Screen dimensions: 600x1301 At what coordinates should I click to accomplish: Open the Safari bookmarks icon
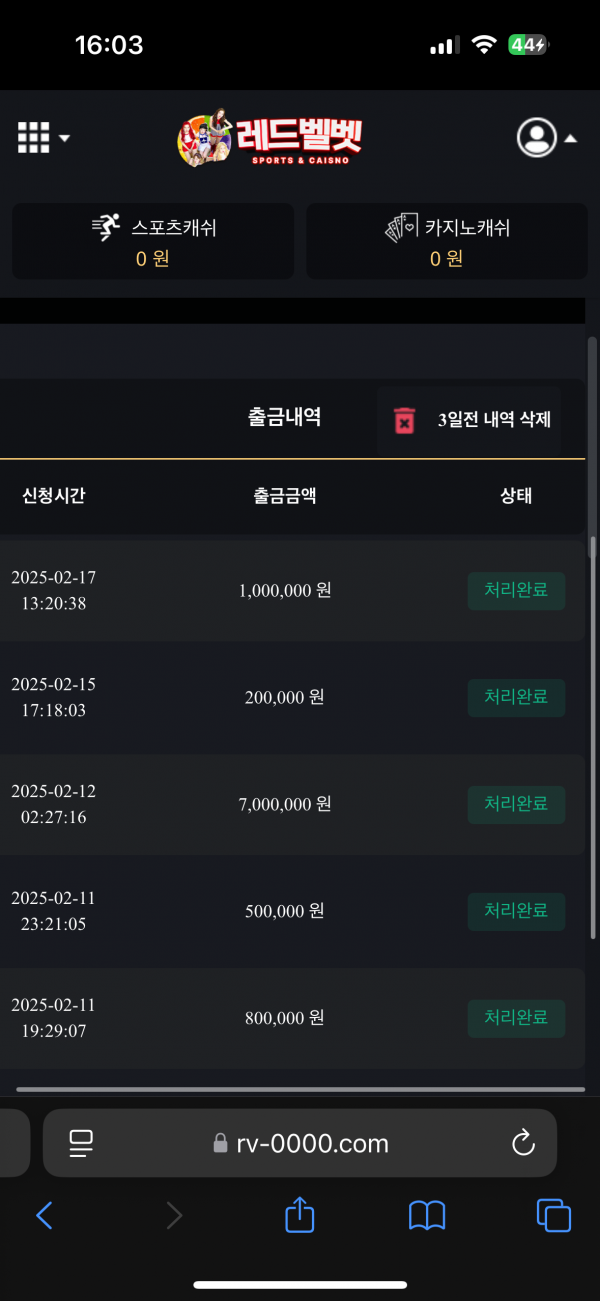pyautogui.click(x=427, y=1215)
